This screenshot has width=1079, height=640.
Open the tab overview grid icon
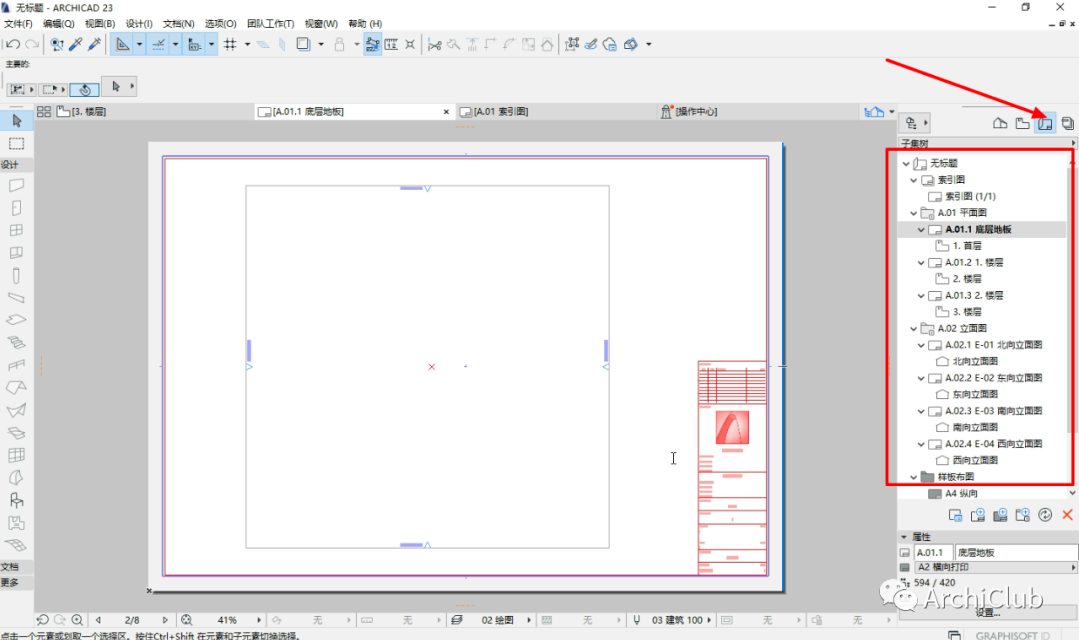[x=44, y=111]
